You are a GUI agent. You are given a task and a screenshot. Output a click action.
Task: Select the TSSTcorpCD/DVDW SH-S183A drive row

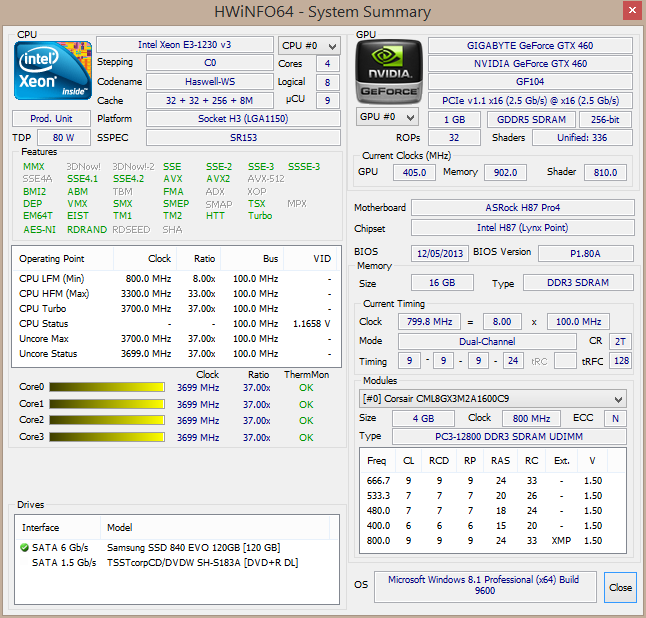click(x=176, y=563)
